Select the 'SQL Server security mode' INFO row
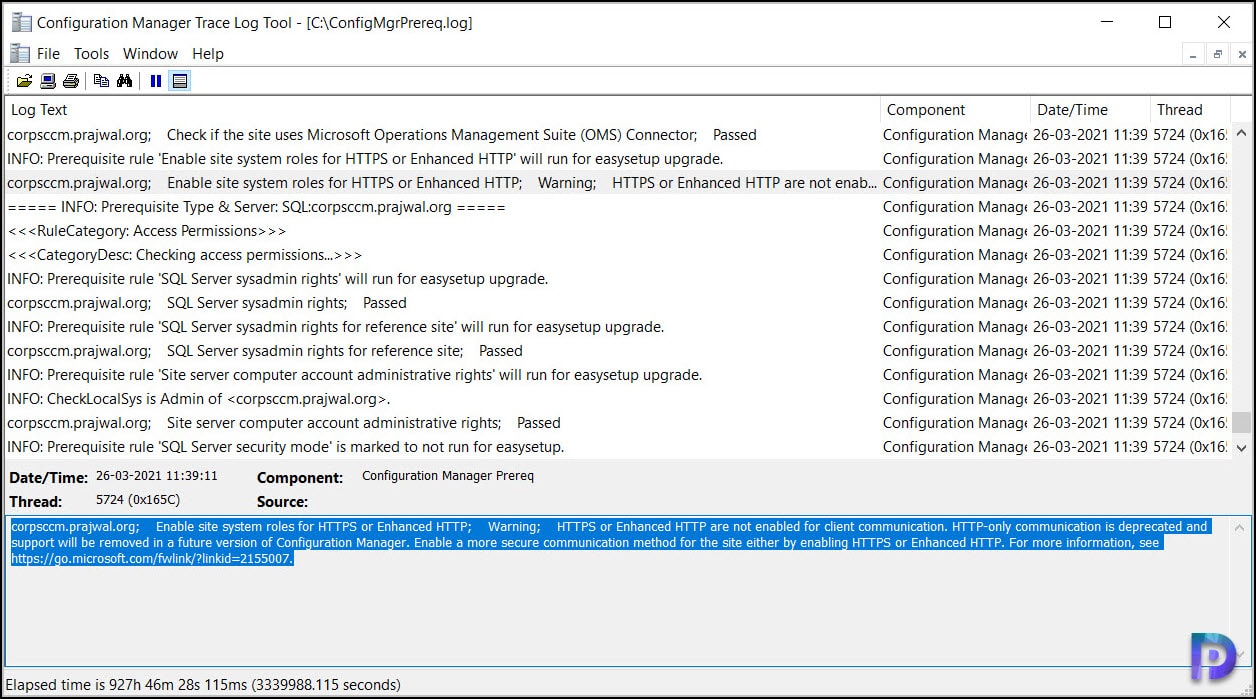The width and height of the screenshot is (1256, 699). [x=617, y=447]
